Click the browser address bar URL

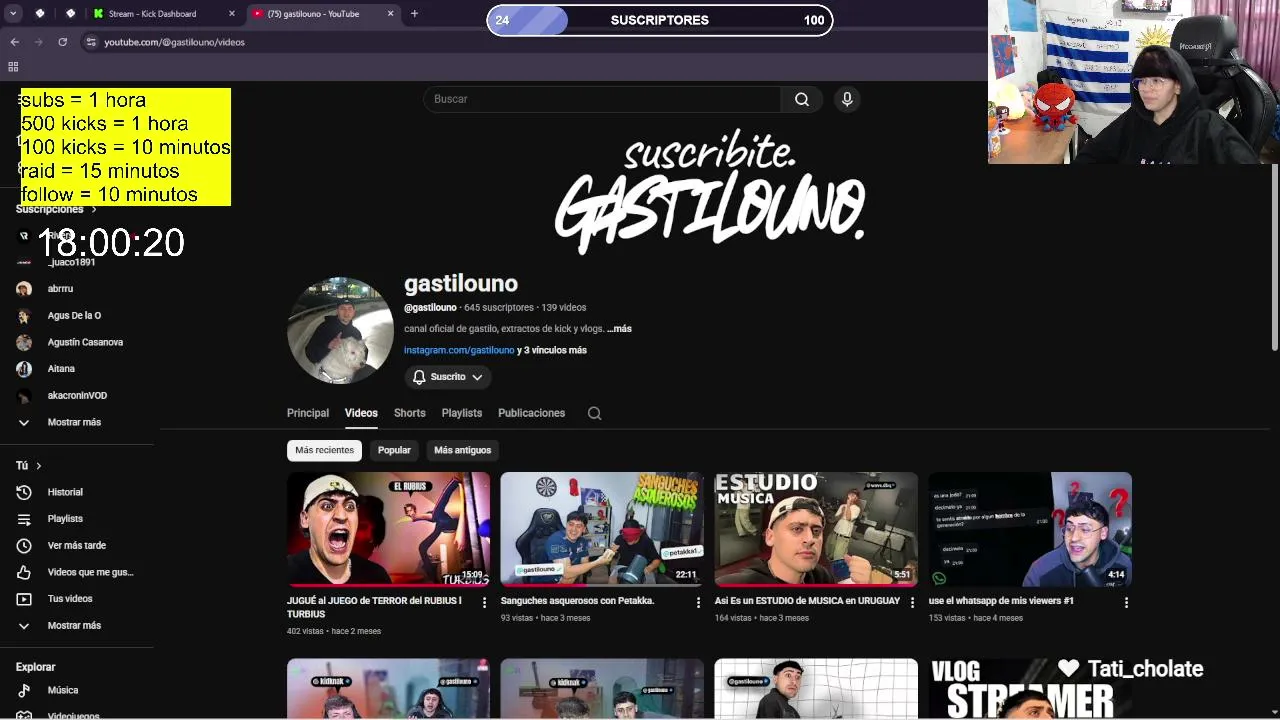coord(175,42)
